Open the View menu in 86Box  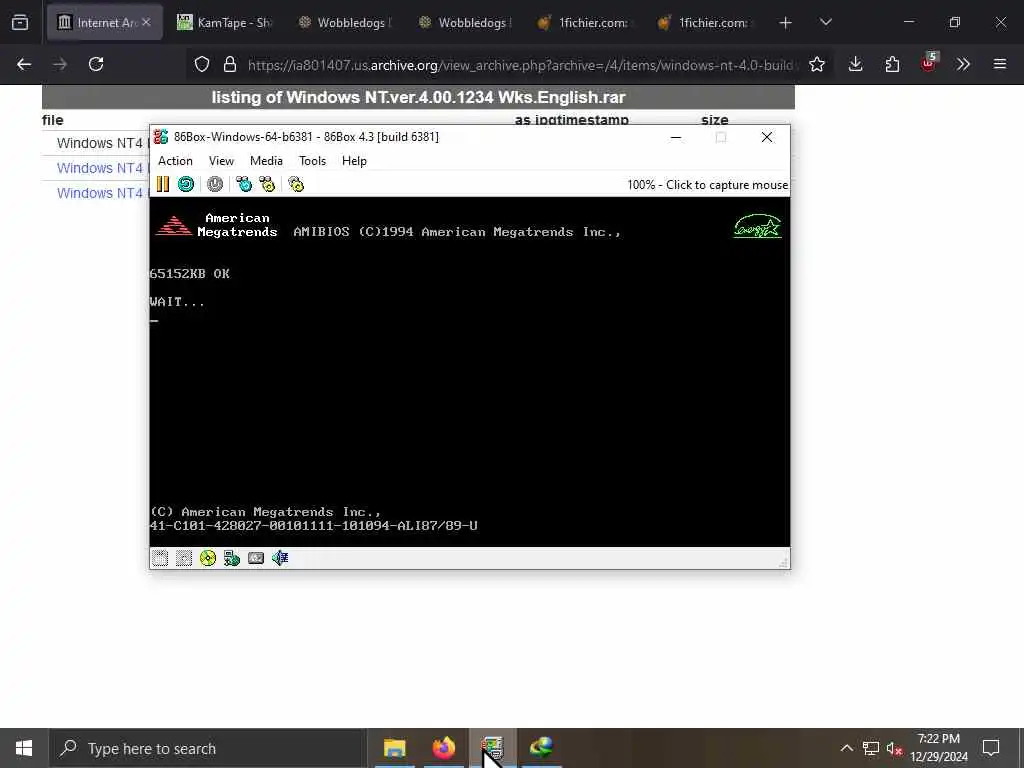(x=221, y=161)
